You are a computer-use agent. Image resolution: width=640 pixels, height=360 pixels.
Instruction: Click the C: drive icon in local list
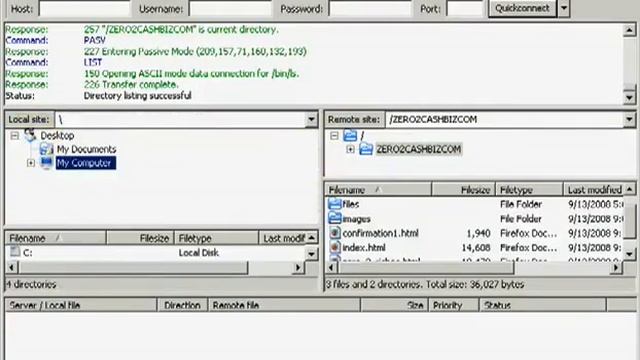click(15, 251)
